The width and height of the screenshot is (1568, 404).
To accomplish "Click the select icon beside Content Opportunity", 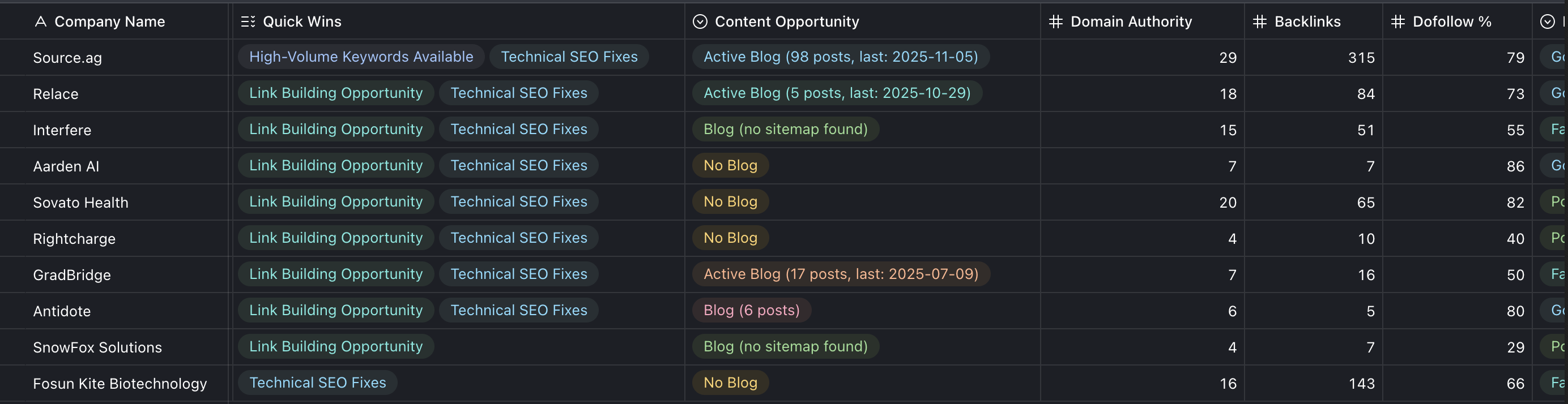I will pos(699,22).
